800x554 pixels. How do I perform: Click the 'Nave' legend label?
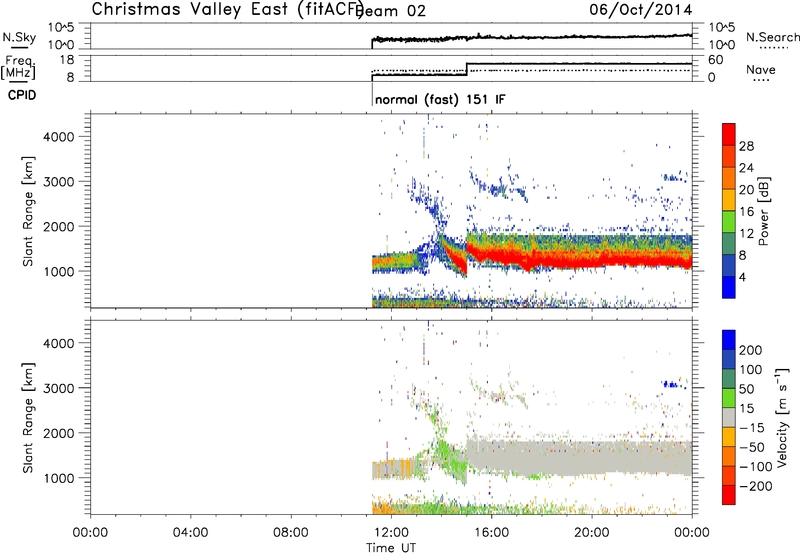pyautogui.click(x=761, y=70)
